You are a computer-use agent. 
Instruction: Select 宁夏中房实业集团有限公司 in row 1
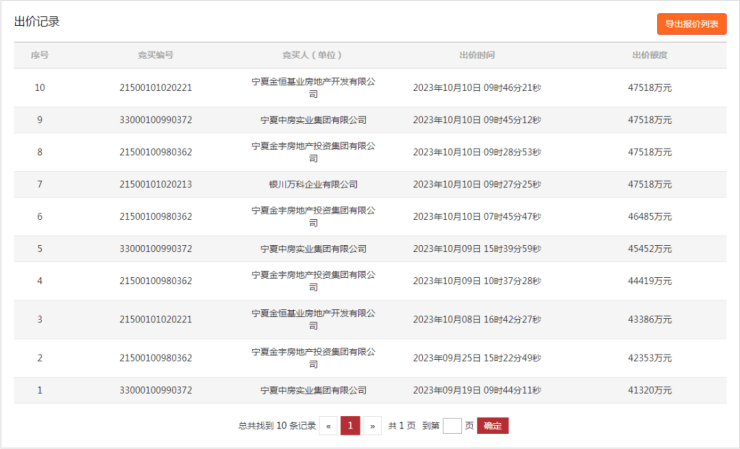[313, 390]
